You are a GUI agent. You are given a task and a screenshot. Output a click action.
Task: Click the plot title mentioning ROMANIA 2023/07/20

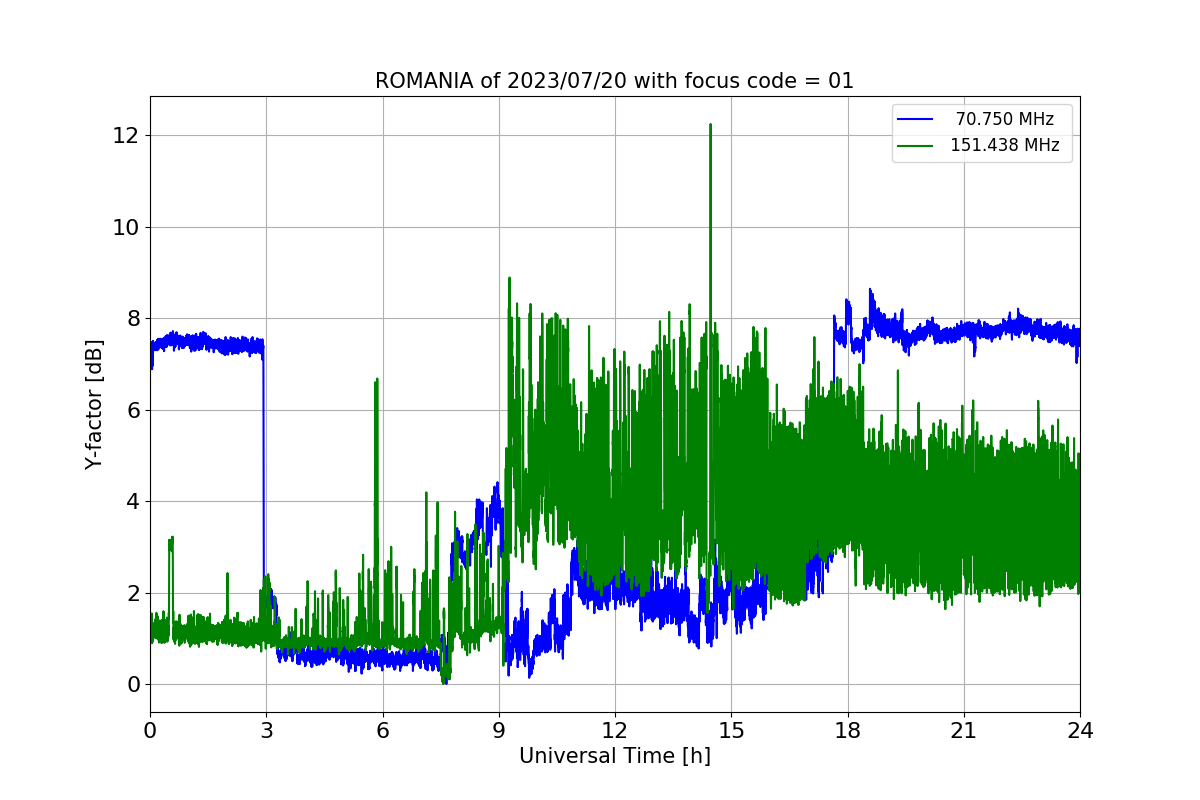[x=614, y=81]
